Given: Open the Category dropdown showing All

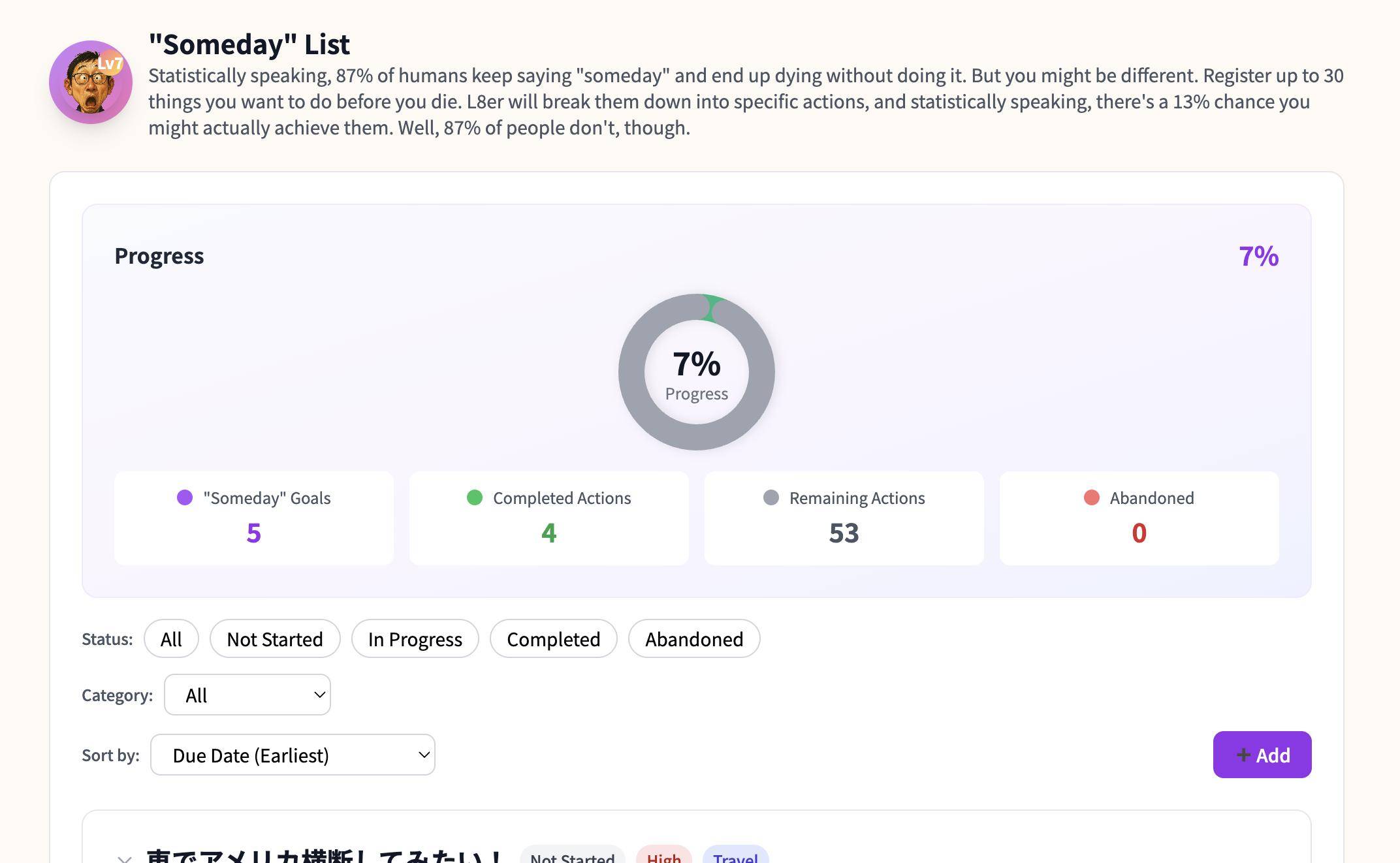Looking at the screenshot, I should tap(247, 695).
